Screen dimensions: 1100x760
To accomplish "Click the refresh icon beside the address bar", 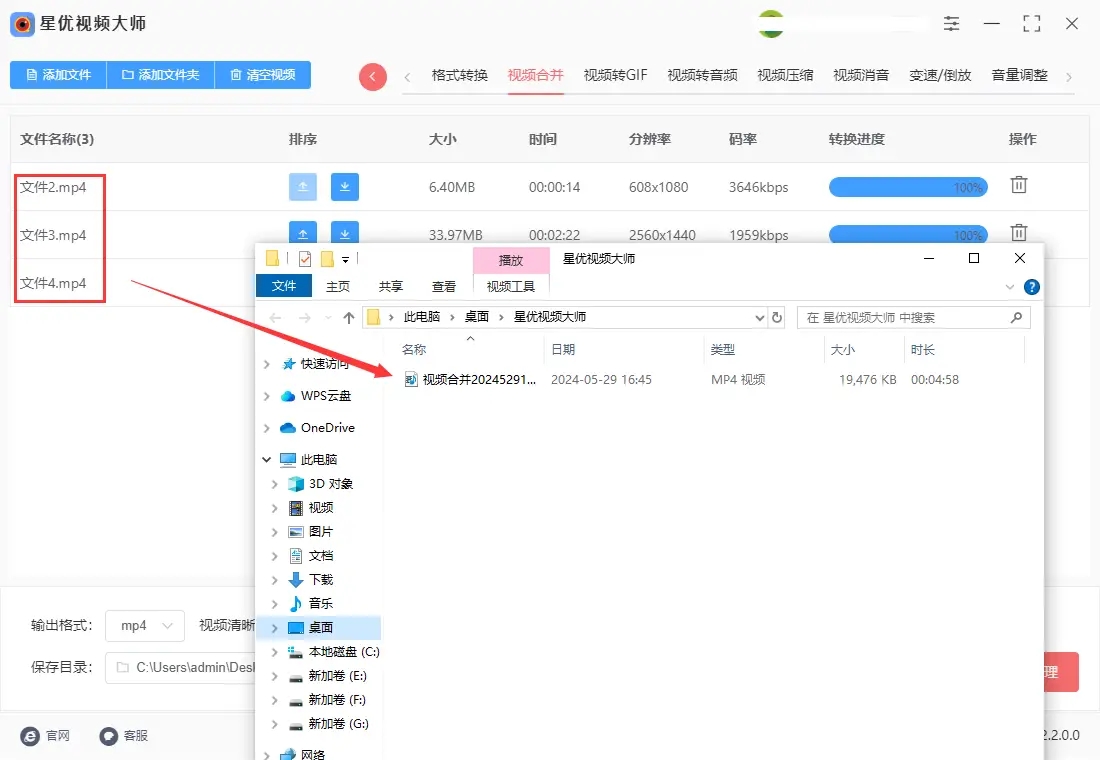I will coord(777,317).
